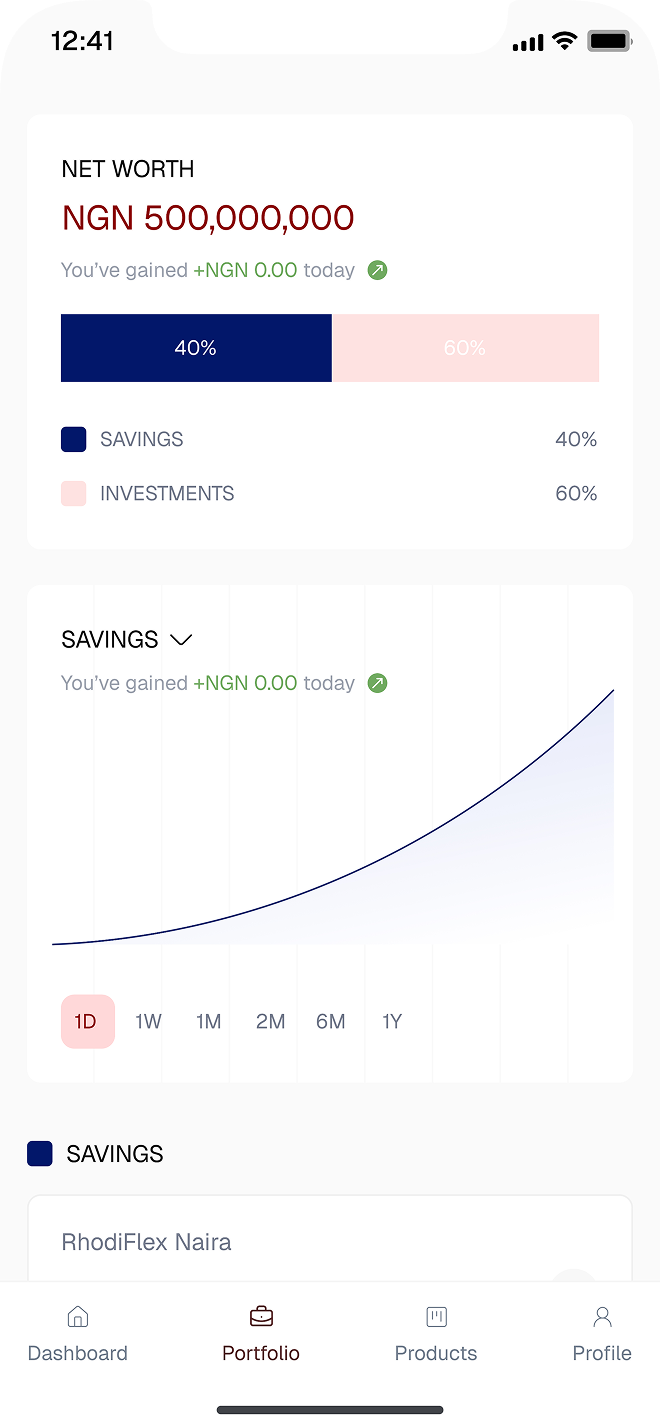The height and width of the screenshot is (1428, 661).
Task: Click the dark blue 40% bar segment
Action: click(x=196, y=348)
